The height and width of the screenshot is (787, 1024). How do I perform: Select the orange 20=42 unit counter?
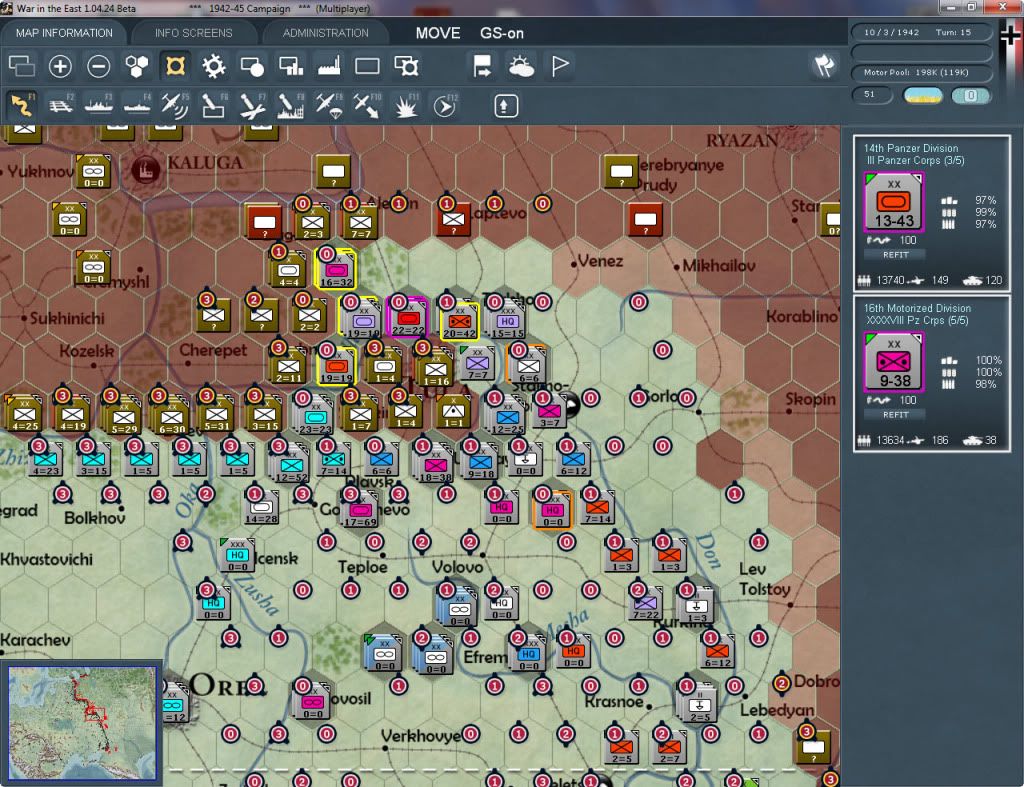tap(459, 321)
